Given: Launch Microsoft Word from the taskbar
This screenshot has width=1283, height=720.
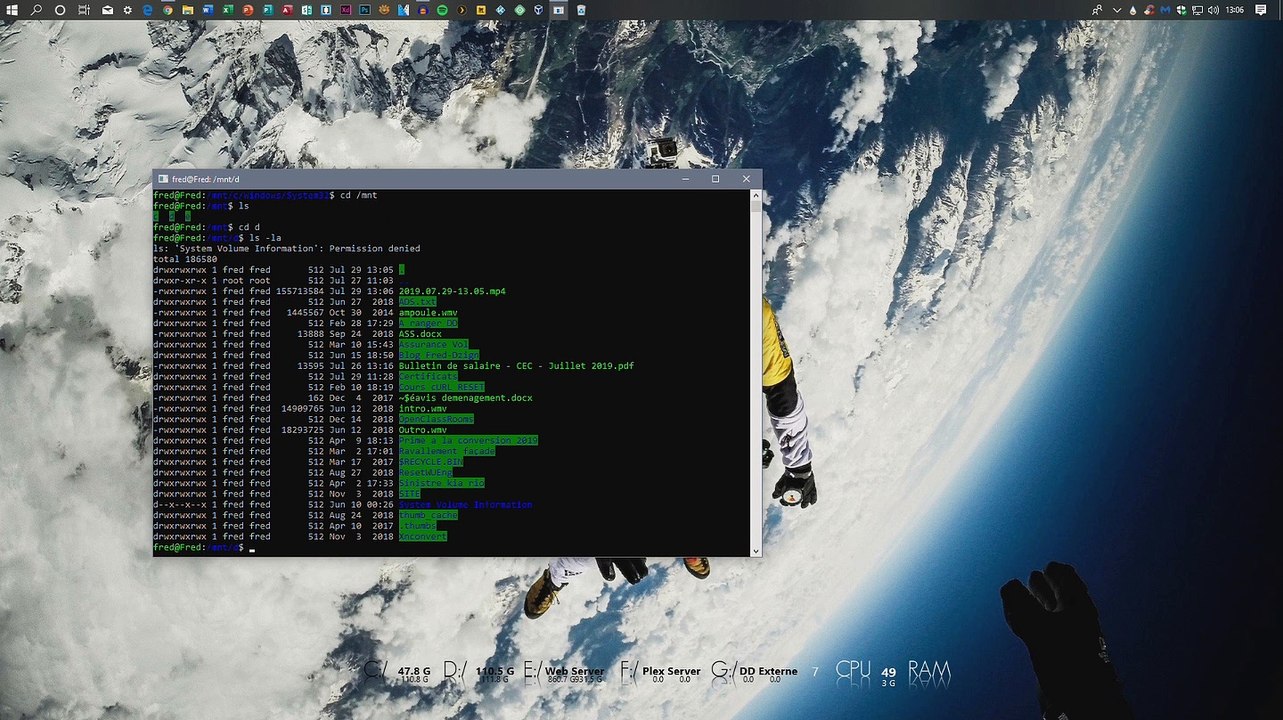Looking at the screenshot, I should click(x=208, y=10).
